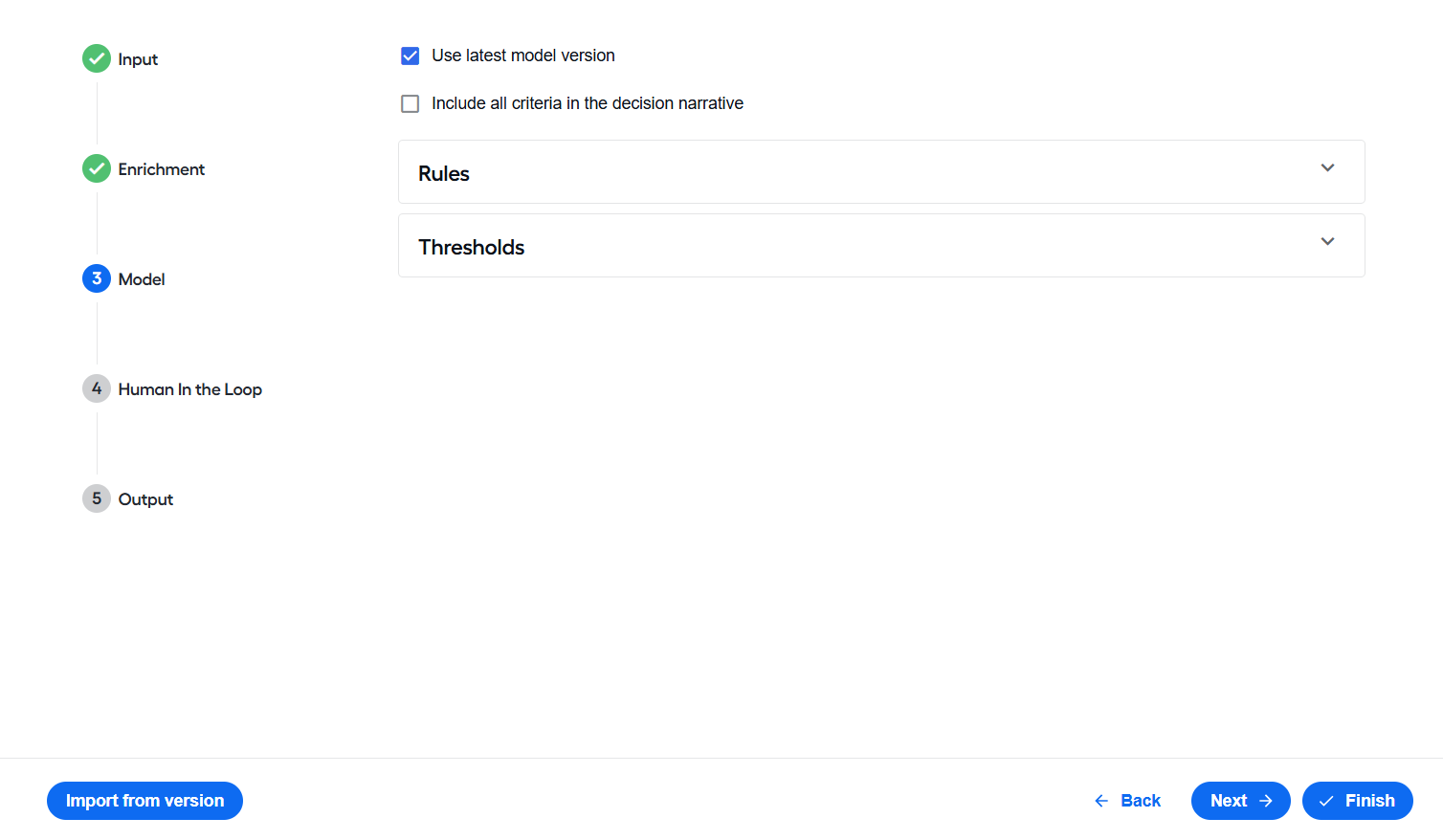Click the Next button
The width and height of the screenshot is (1443, 840).
tap(1241, 801)
